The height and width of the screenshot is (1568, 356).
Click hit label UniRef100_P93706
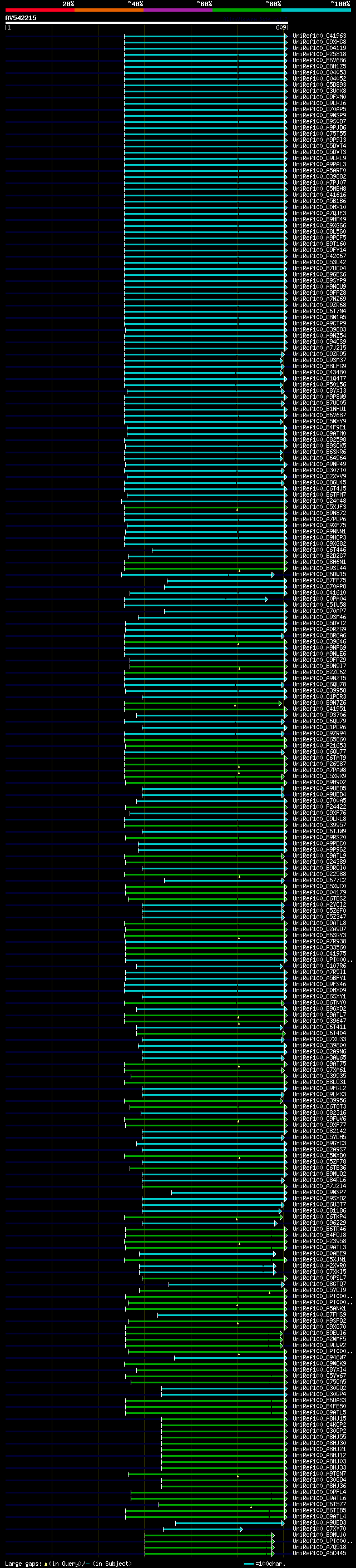(319, 715)
